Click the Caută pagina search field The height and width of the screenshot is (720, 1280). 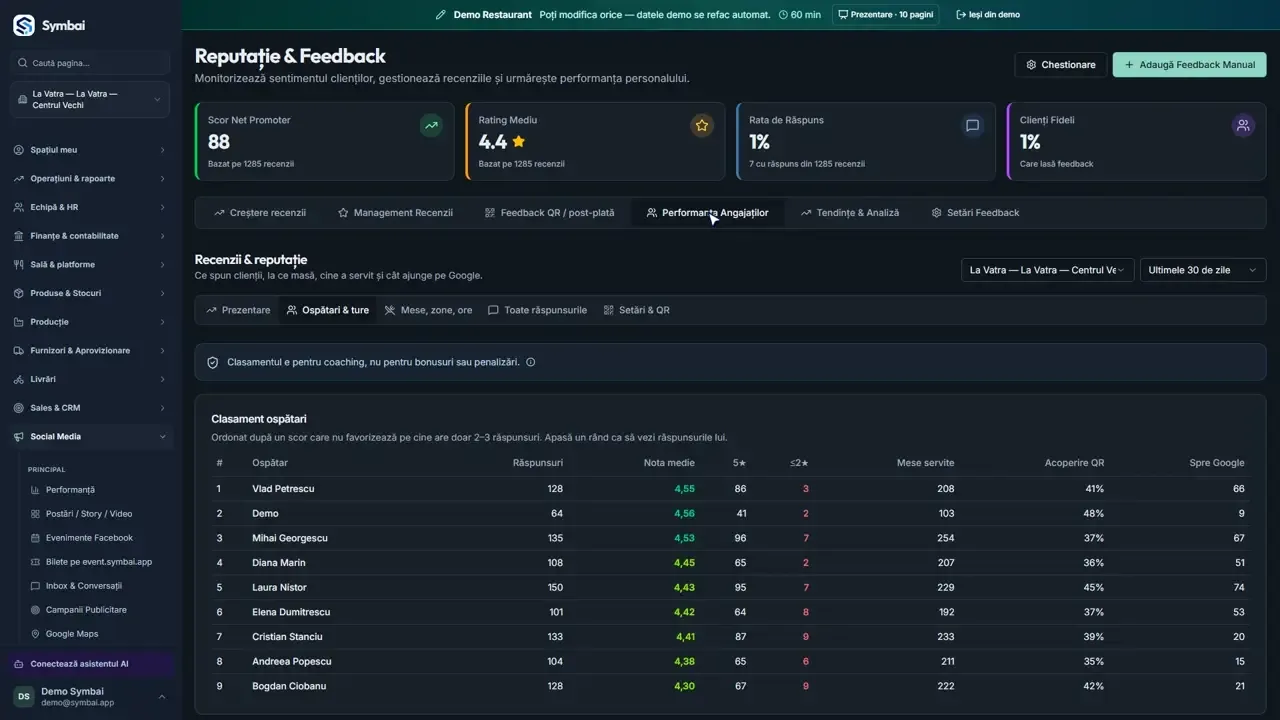(90, 63)
